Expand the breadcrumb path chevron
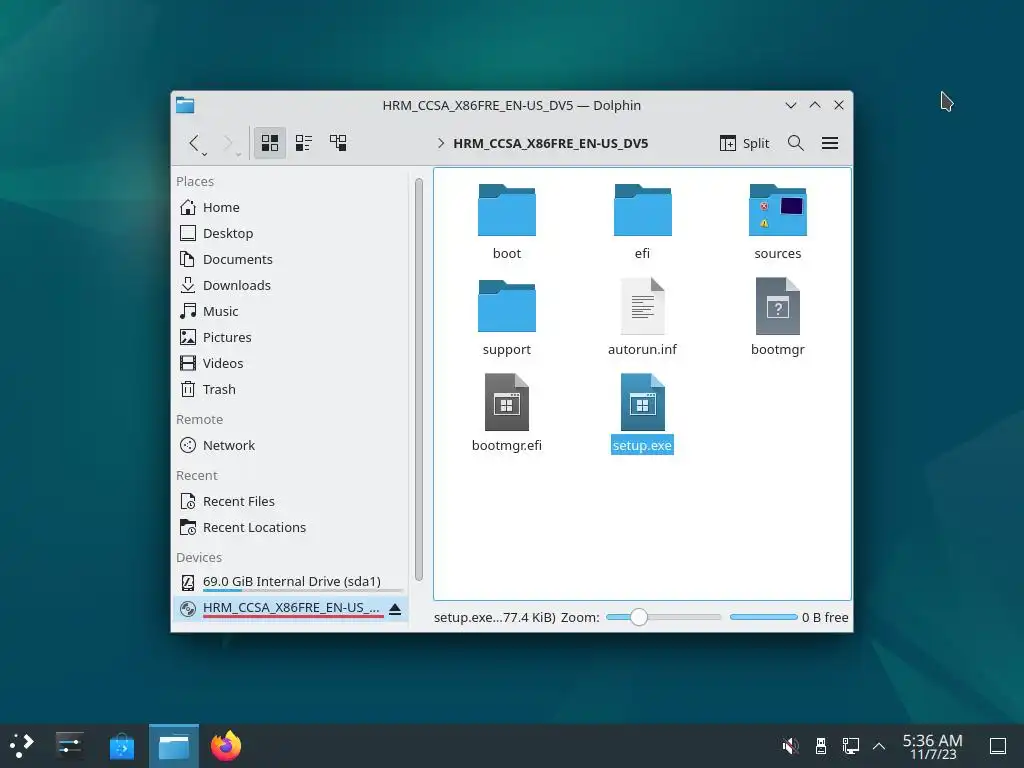This screenshot has height=768, width=1024. click(x=441, y=143)
